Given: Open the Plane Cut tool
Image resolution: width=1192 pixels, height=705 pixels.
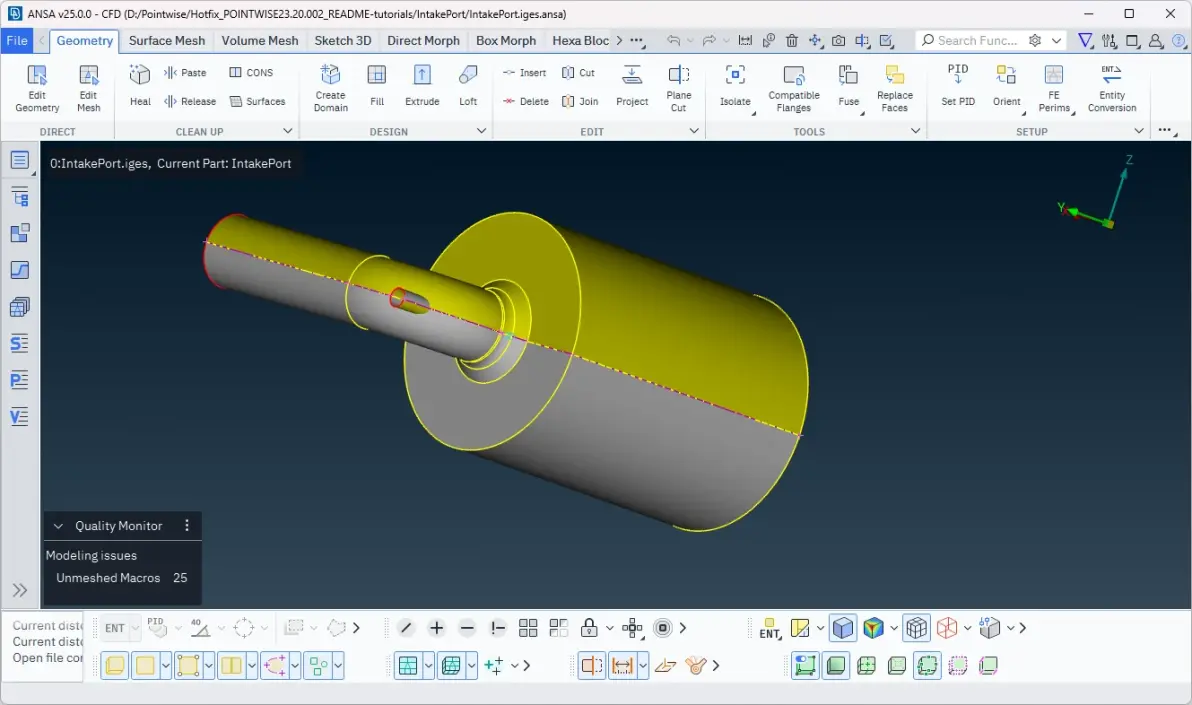Looking at the screenshot, I should pos(678,88).
